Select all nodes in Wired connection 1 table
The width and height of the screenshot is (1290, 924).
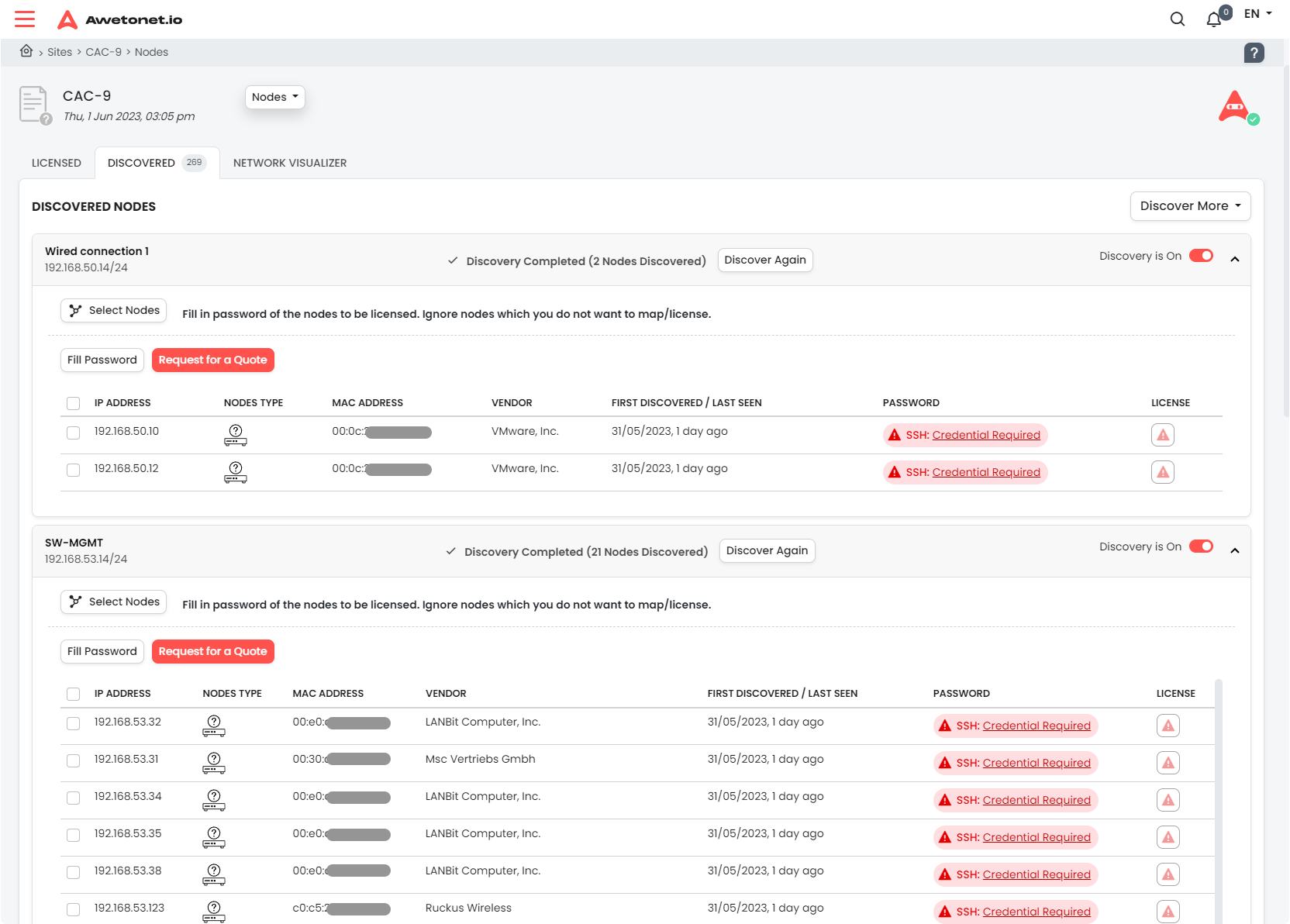pyautogui.click(x=74, y=403)
